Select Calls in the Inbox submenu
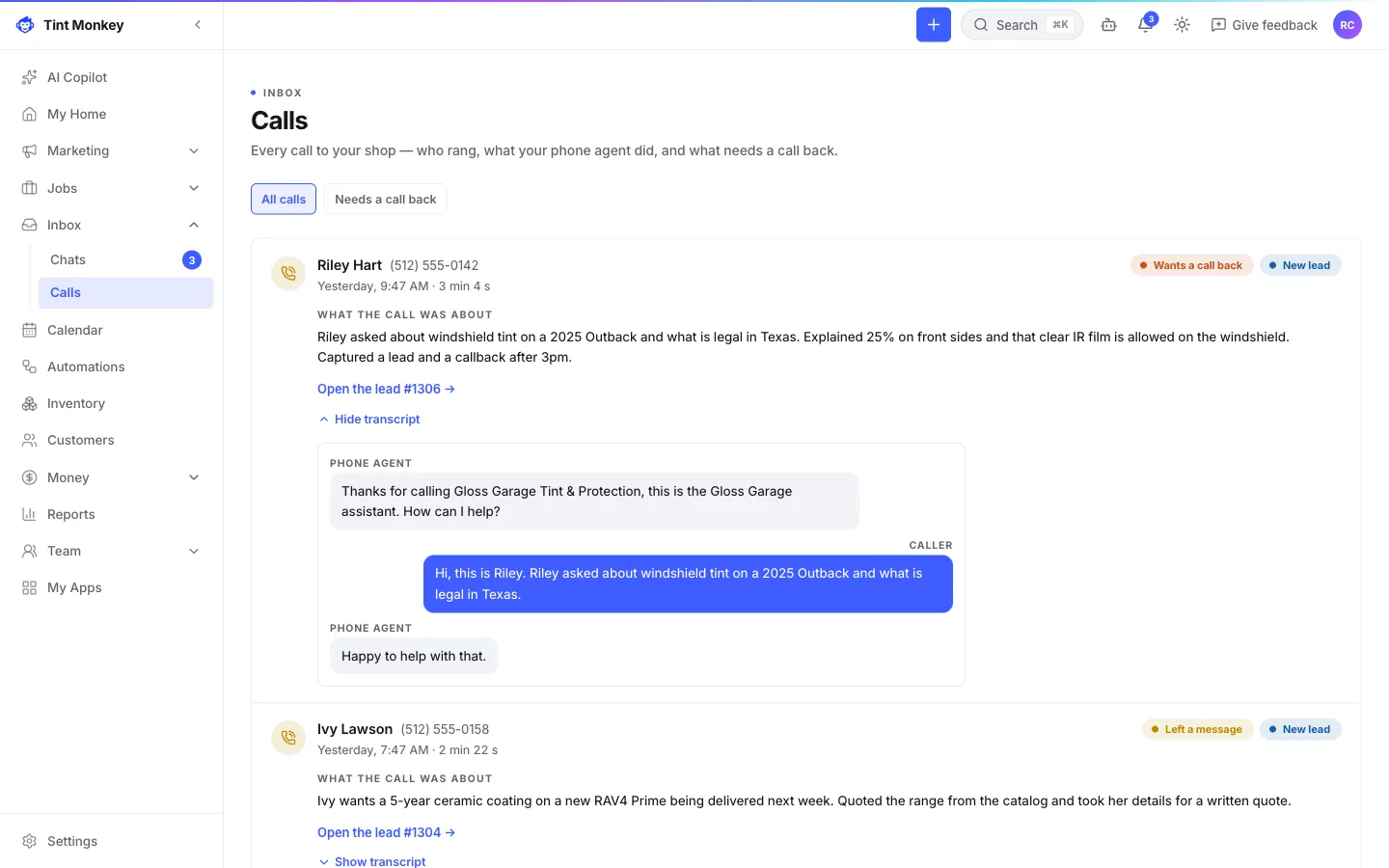Viewport: 1389px width, 868px height. pyautogui.click(x=125, y=292)
